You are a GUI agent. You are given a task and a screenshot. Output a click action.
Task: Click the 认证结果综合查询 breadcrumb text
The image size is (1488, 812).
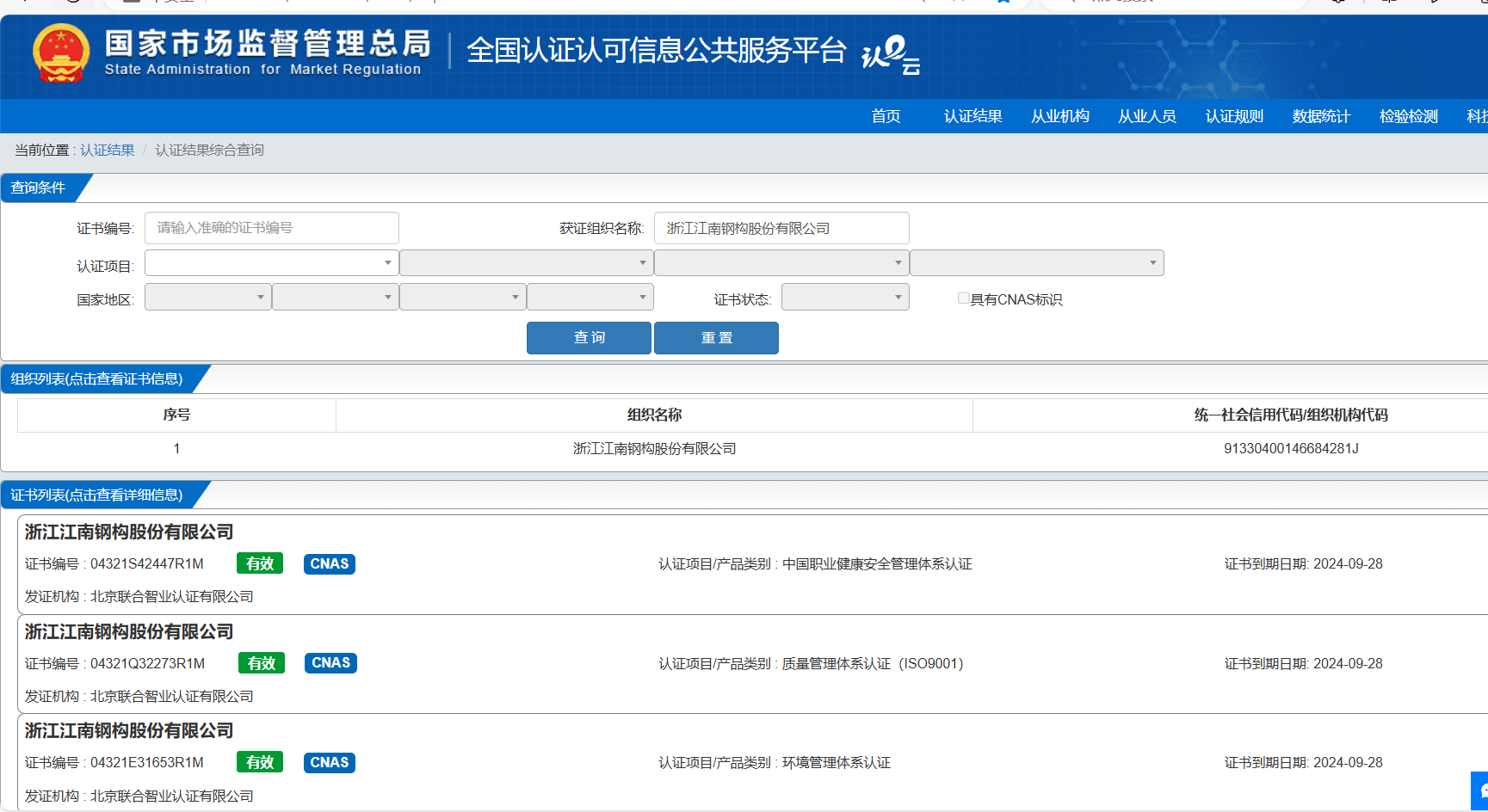[x=209, y=150]
